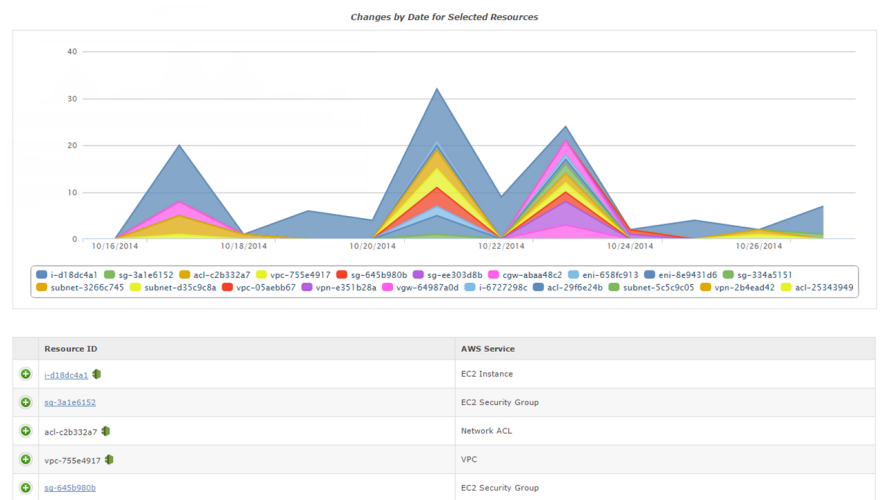Expand the sg-3a1e6152 row details
Image resolution: width=887 pixels, height=500 pixels.
tap(25, 403)
